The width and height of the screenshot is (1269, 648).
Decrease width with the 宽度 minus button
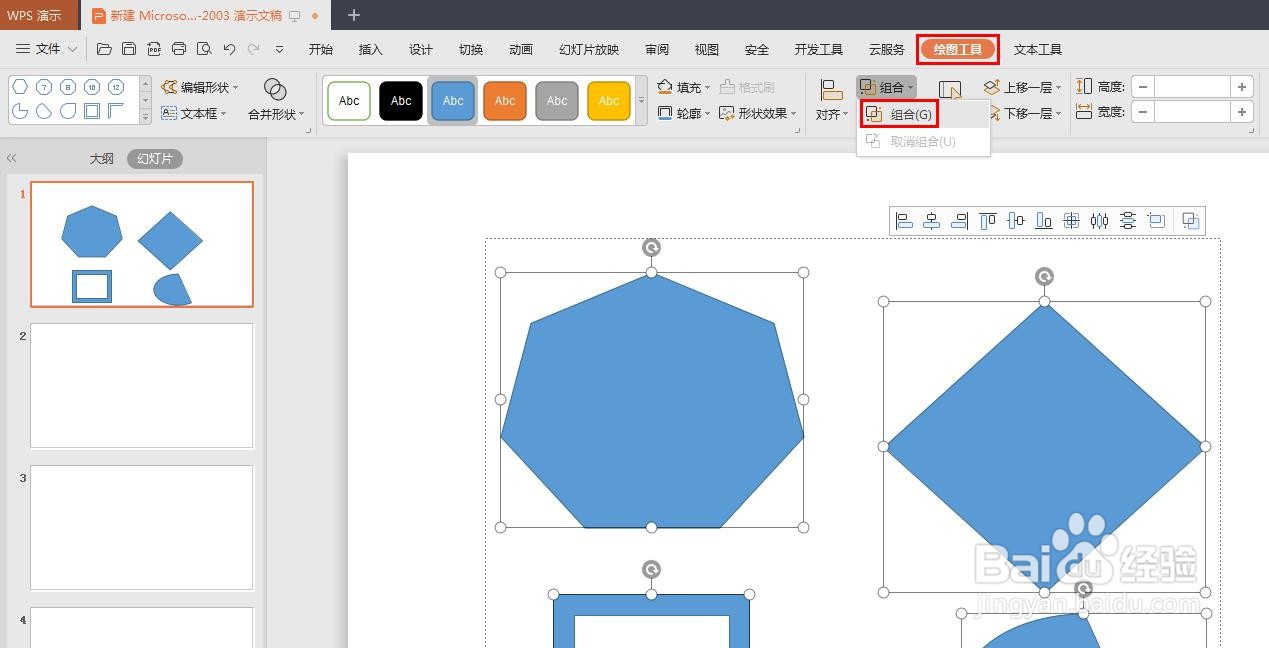[1143, 112]
